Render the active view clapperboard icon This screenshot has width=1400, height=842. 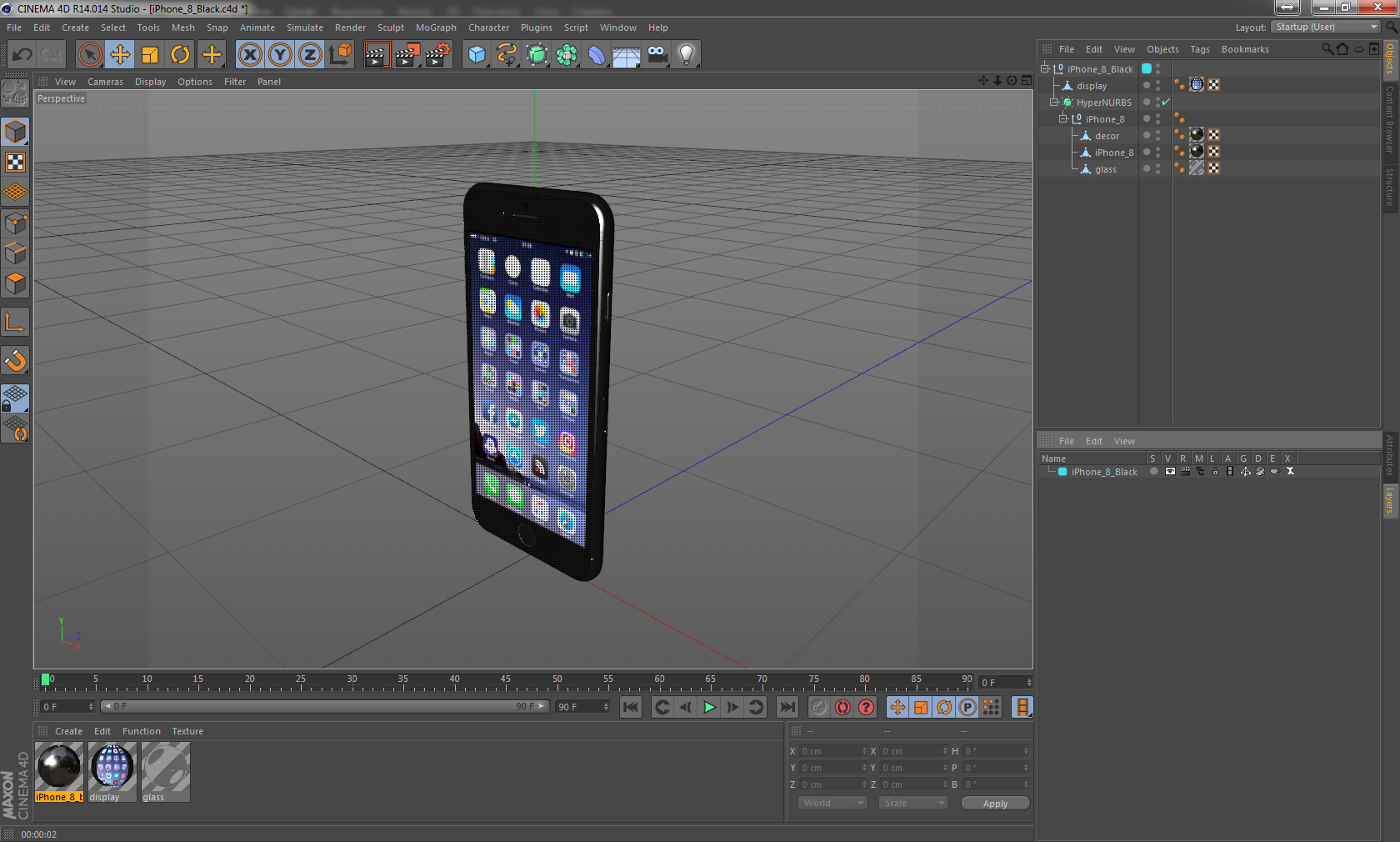[377, 55]
